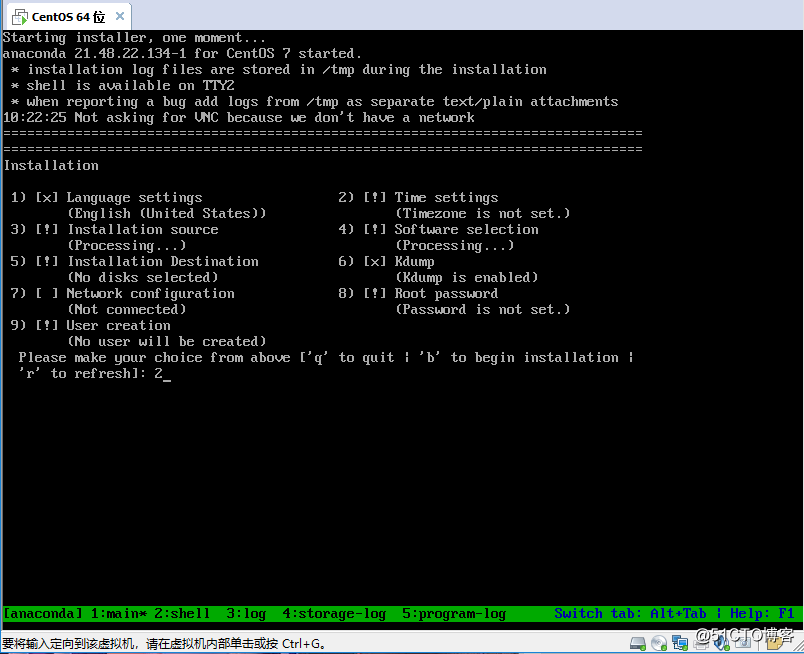
Task: Click the 'shell is available on TTY2' line
Action: (123, 86)
